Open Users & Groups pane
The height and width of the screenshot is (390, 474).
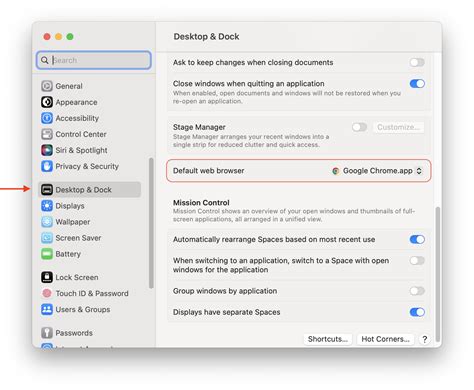click(x=89, y=309)
